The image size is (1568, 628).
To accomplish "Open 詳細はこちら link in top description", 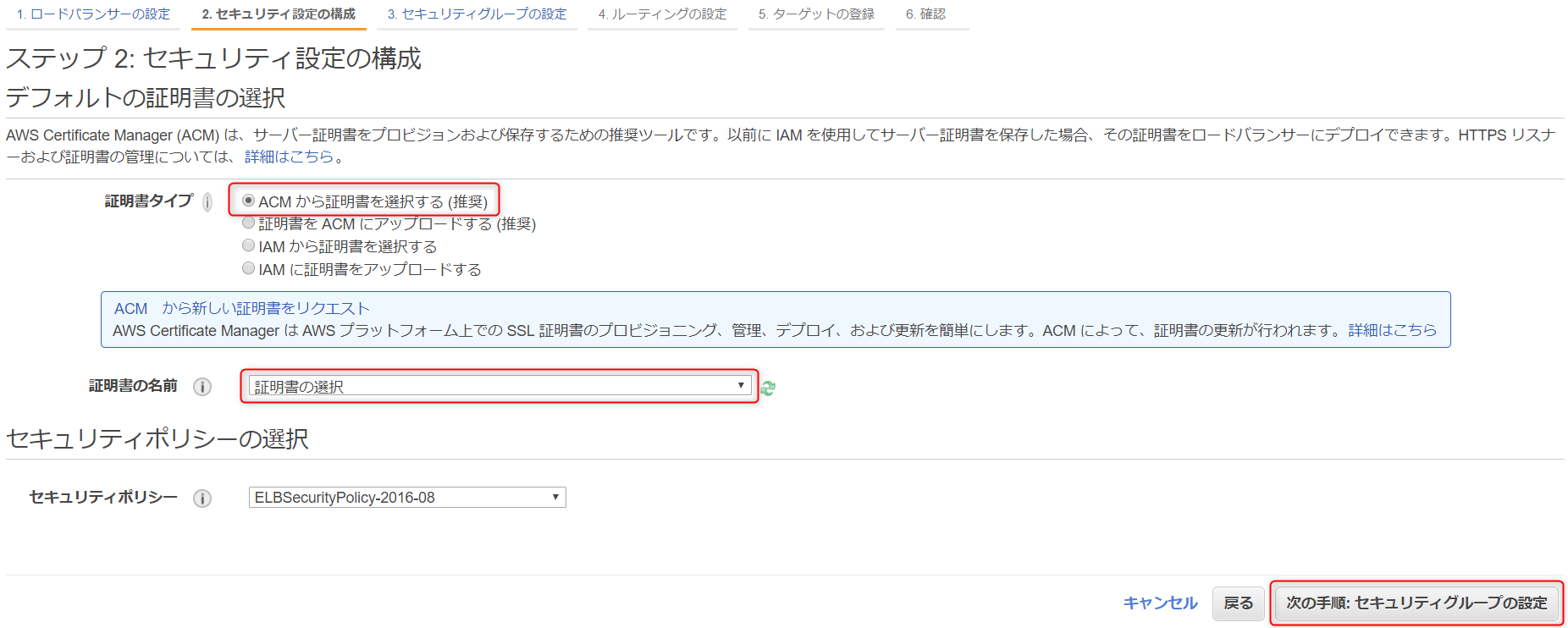I will click(289, 157).
